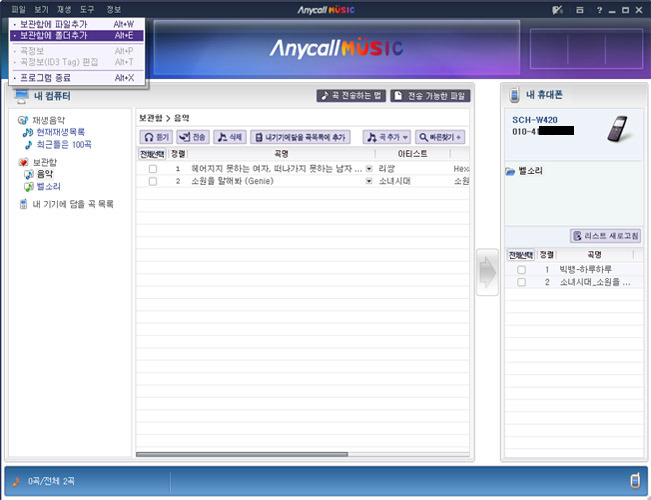This screenshot has height=500, width=651.
Task: Select 재생음악 in the sidebar tree
Action: point(49,120)
